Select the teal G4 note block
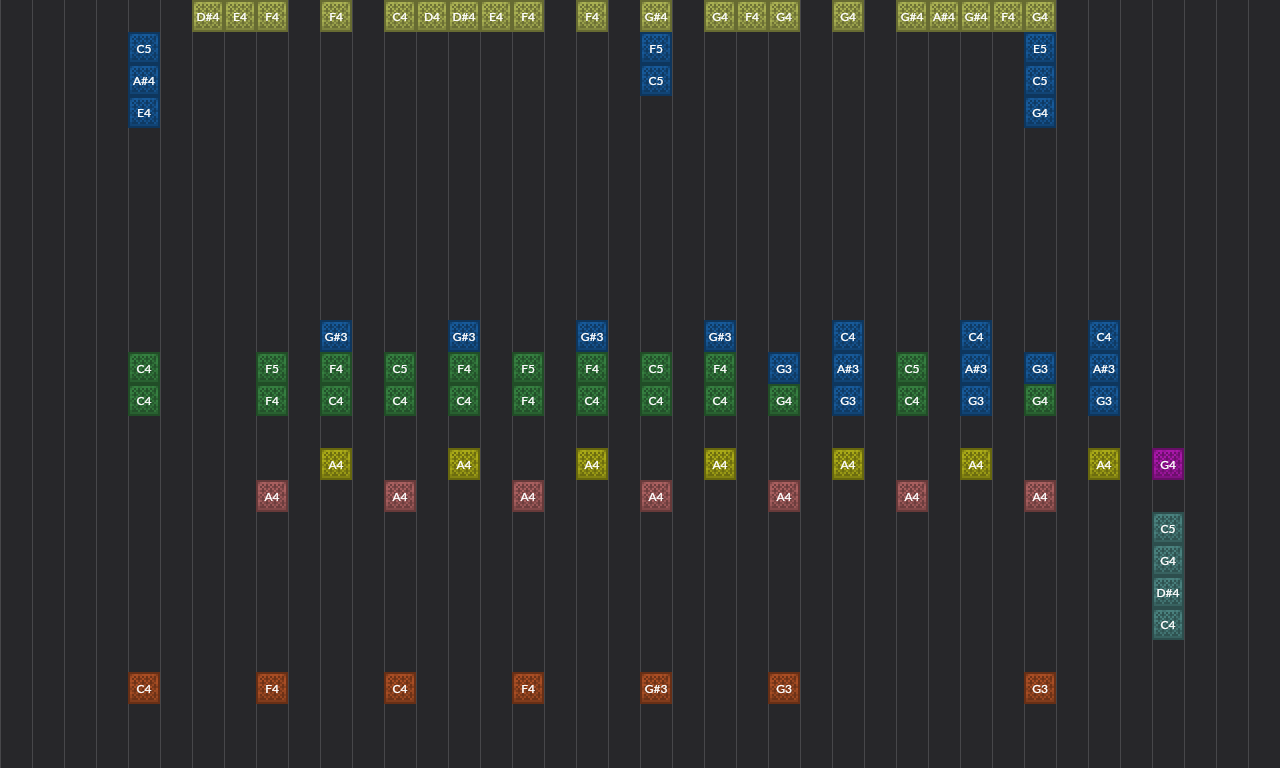This screenshot has height=768, width=1280. [x=1167, y=560]
